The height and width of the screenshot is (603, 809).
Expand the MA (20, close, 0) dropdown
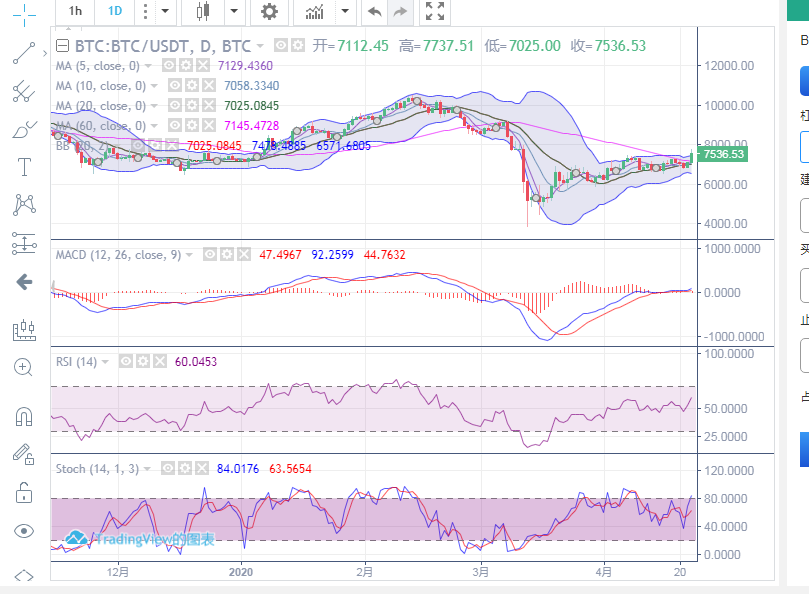pyautogui.click(x=154, y=106)
